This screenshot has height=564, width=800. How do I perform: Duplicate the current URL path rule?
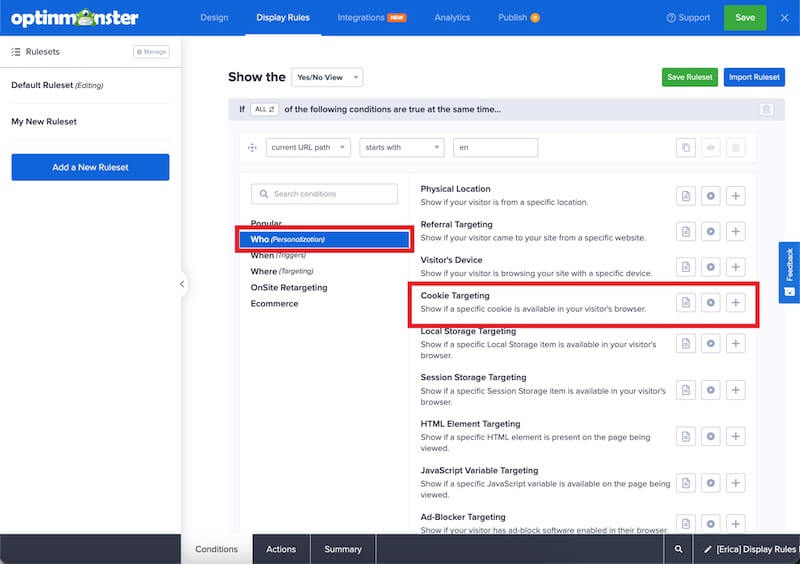tap(686, 148)
